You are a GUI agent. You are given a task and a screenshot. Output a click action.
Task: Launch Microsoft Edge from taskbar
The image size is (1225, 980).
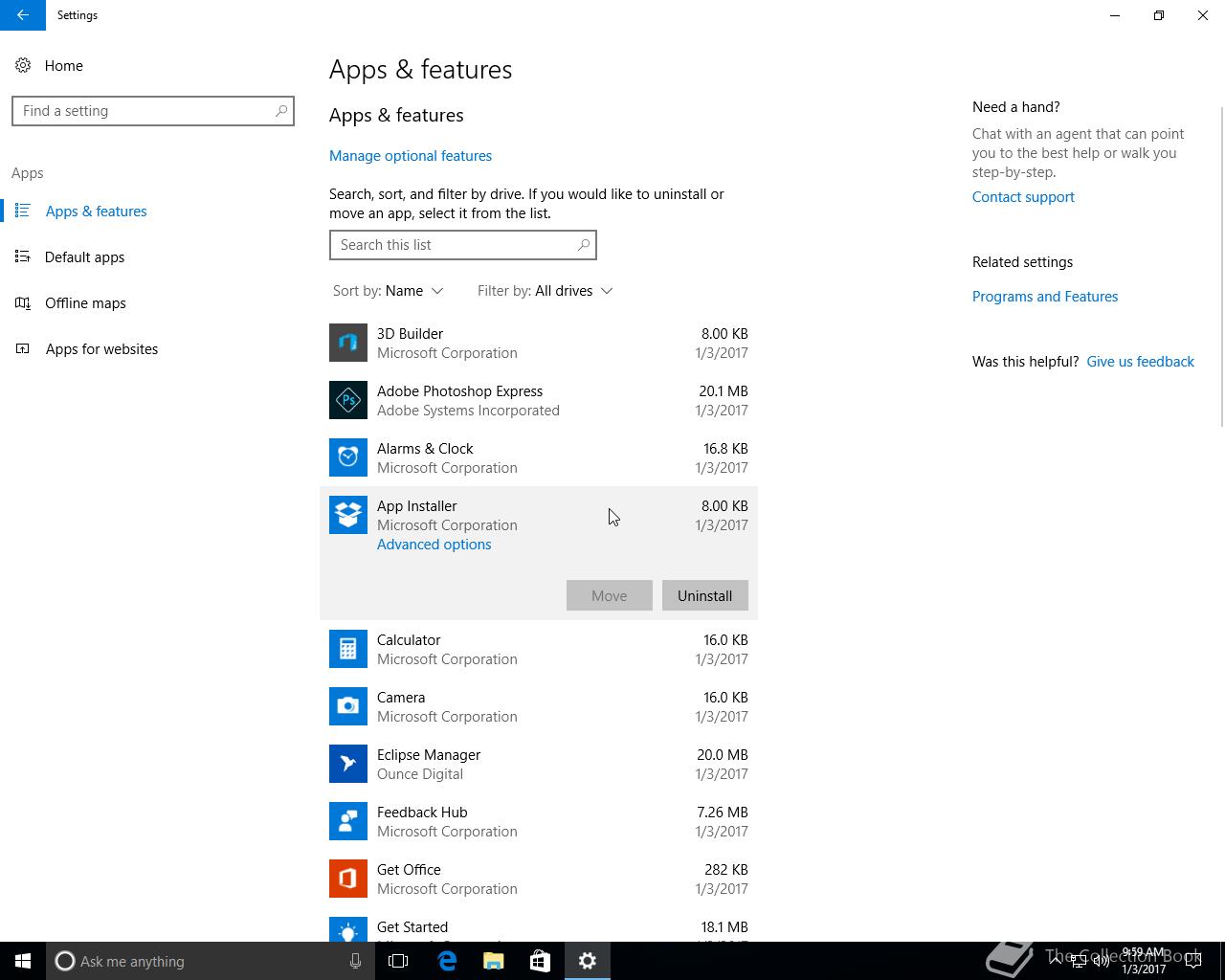pyautogui.click(x=446, y=961)
